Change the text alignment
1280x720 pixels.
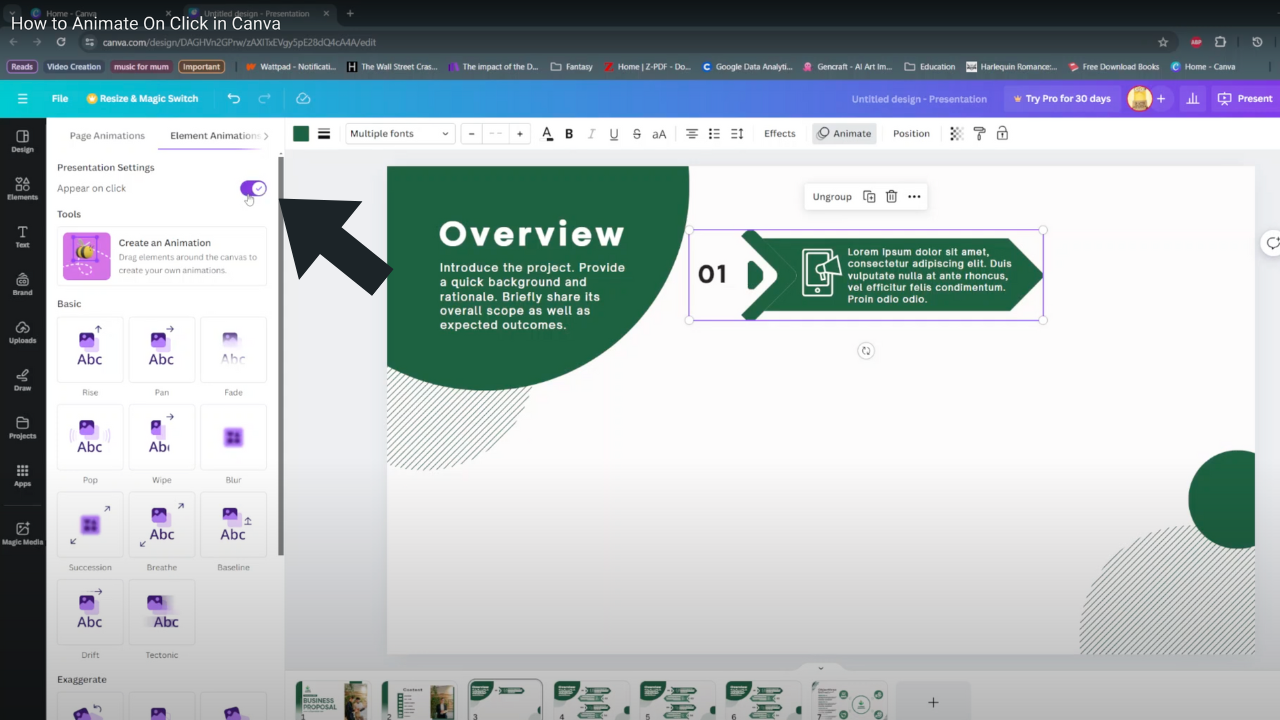[691, 134]
